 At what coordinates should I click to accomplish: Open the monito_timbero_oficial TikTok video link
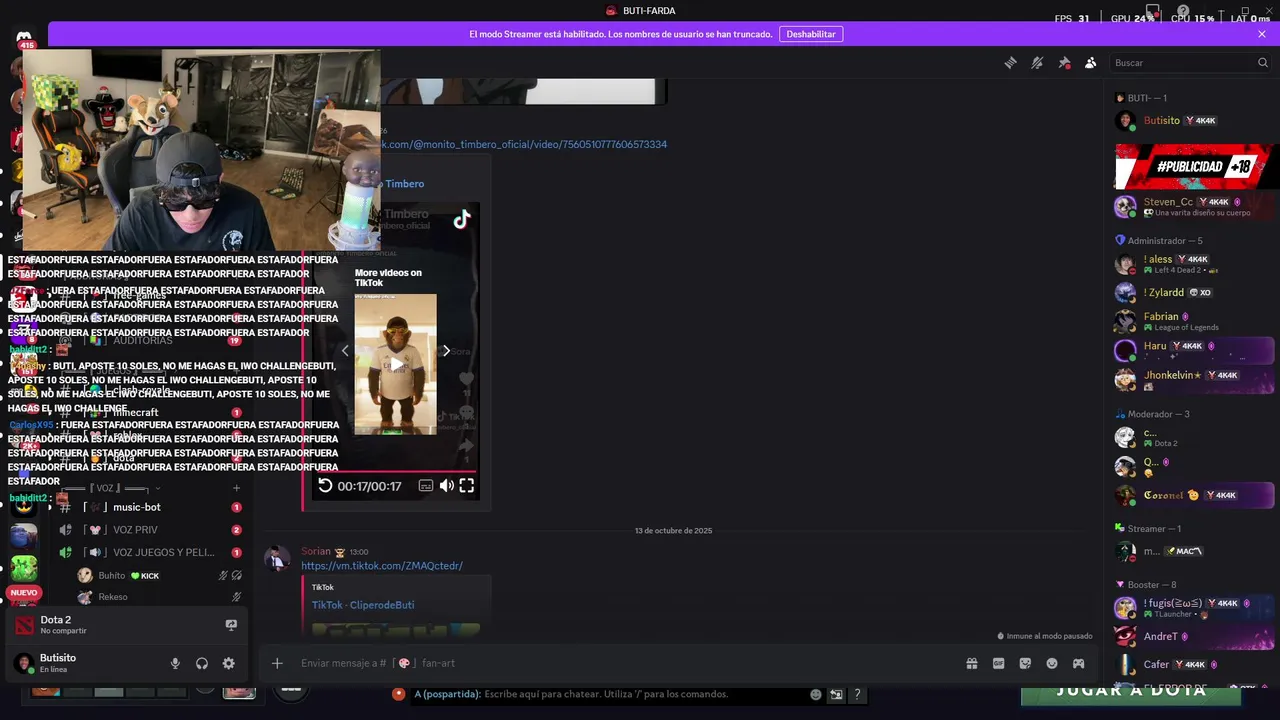click(523, 144)
